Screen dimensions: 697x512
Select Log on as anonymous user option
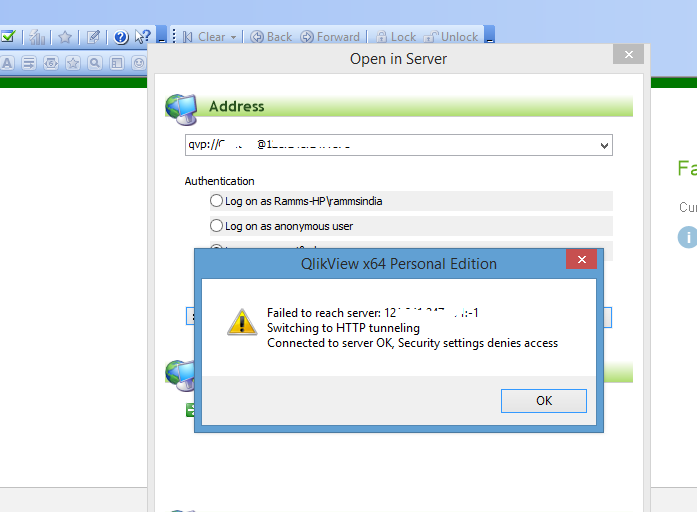click(217, 226)
